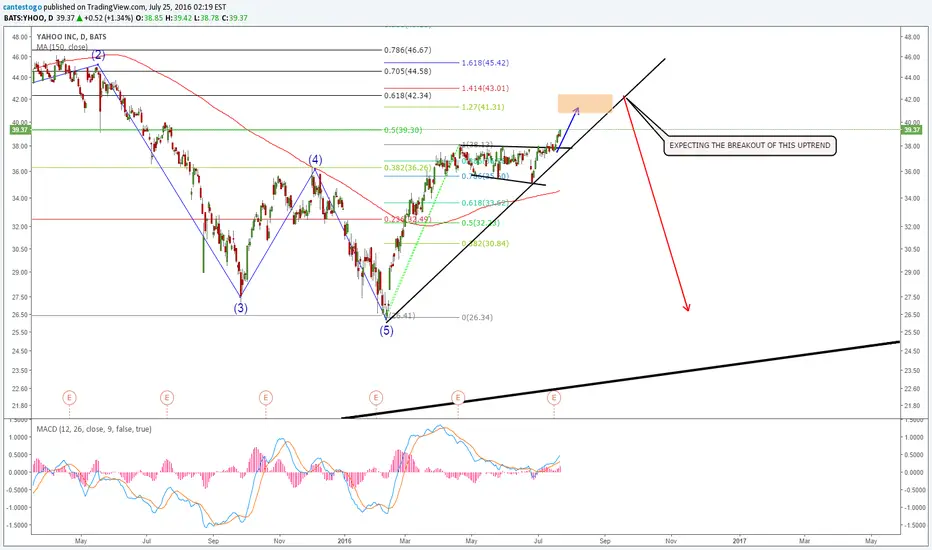Click Fibonacci base label 0(26.34)

point(477,318)
